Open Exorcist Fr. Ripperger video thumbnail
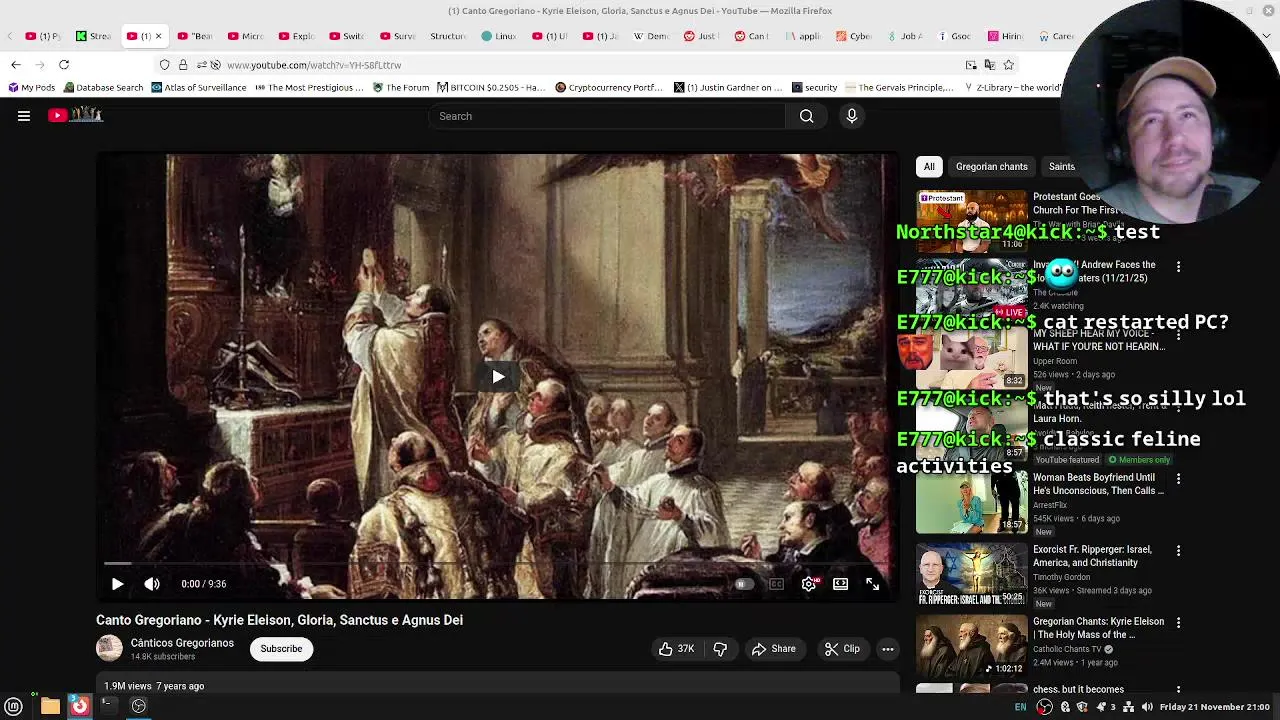This screenshot has height=720, width=1280. pos(971,575)
